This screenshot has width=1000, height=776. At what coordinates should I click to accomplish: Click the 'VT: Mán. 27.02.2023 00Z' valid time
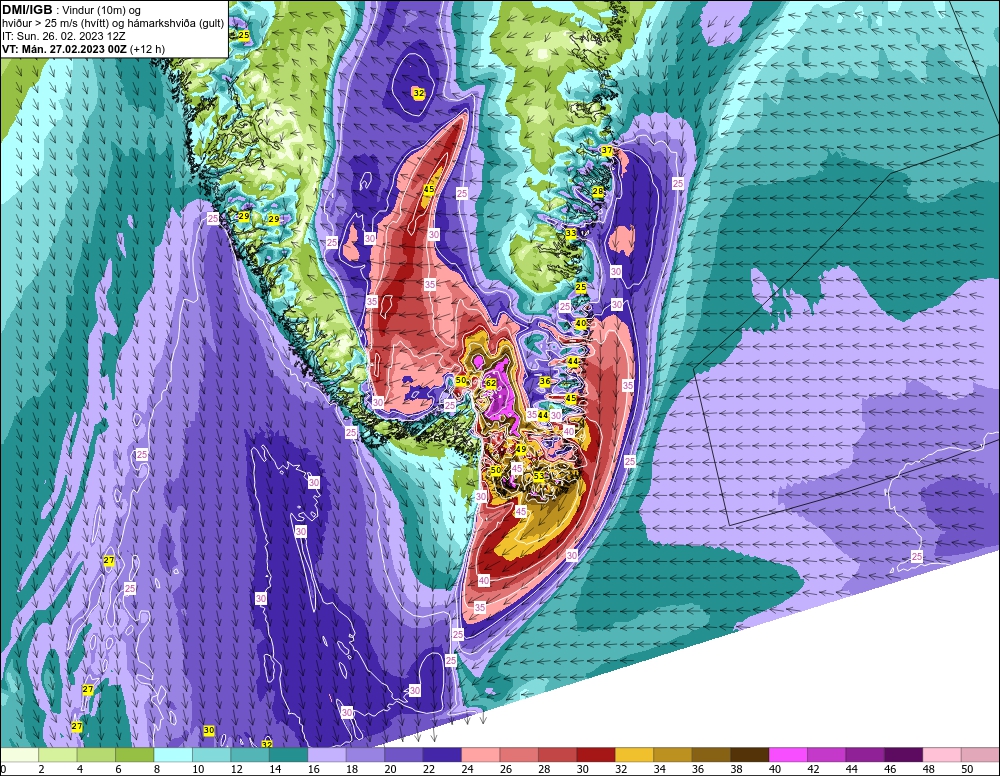tap(65, 49)
